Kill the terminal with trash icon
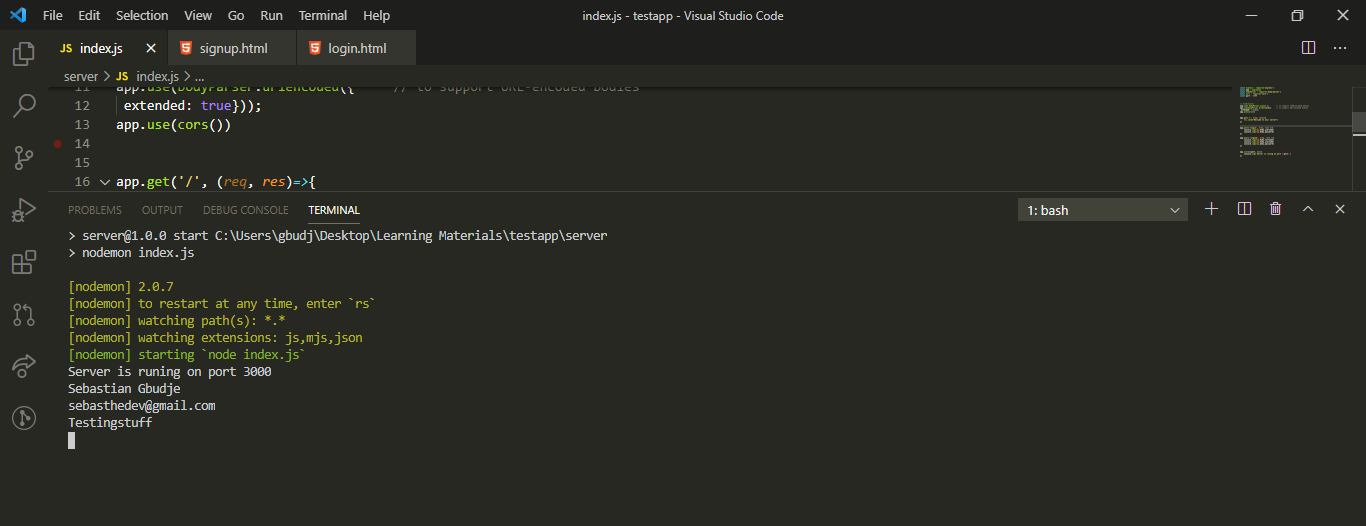1366x526 pixels. (x=1275, y=209)
